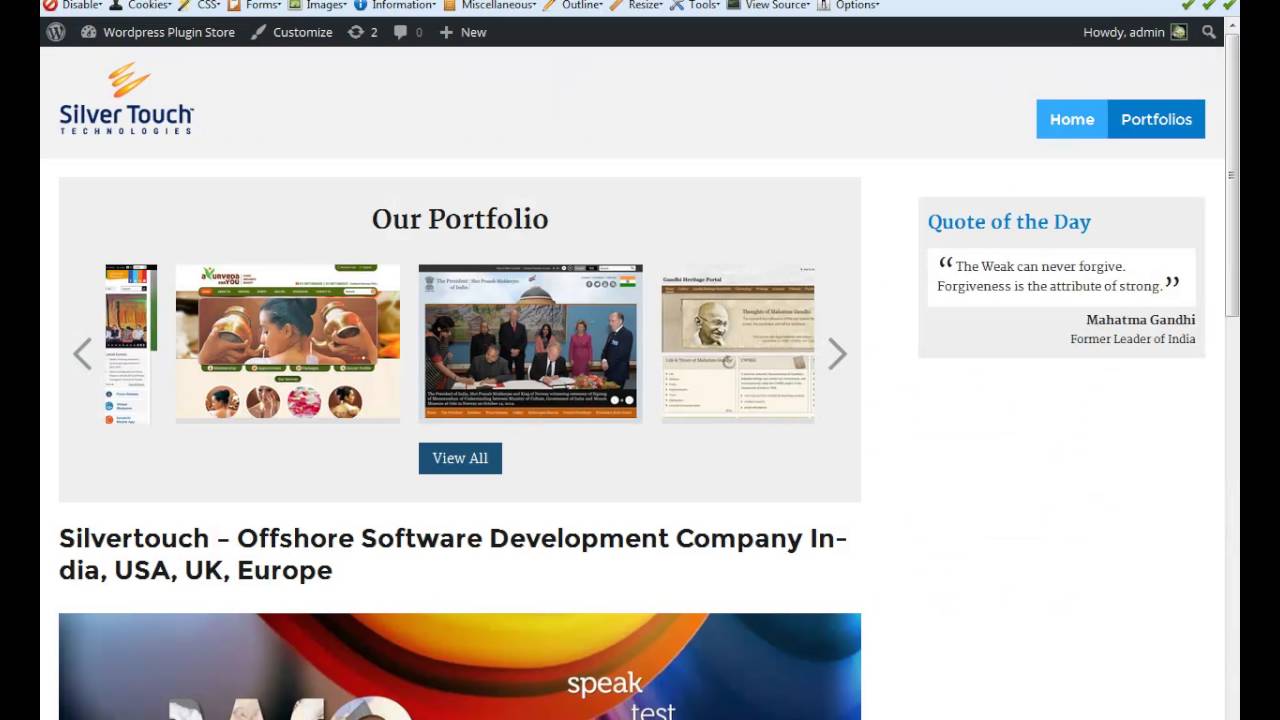This screenshot has width=1280, height=720.
Task: Click the New content item
Action: coord(463,32)
